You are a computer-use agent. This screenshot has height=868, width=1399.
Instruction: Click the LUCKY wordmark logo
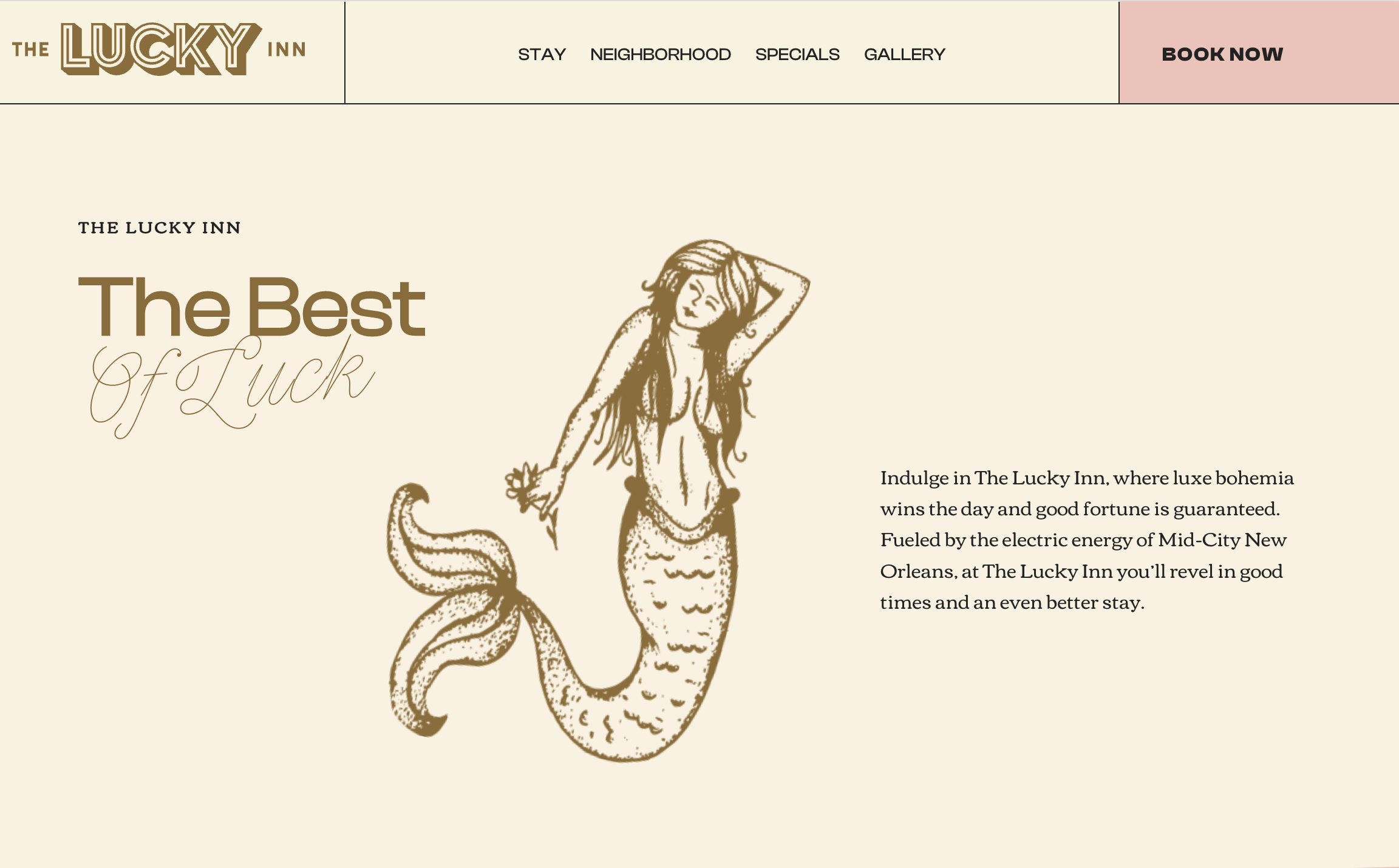[x=161, y=49]
